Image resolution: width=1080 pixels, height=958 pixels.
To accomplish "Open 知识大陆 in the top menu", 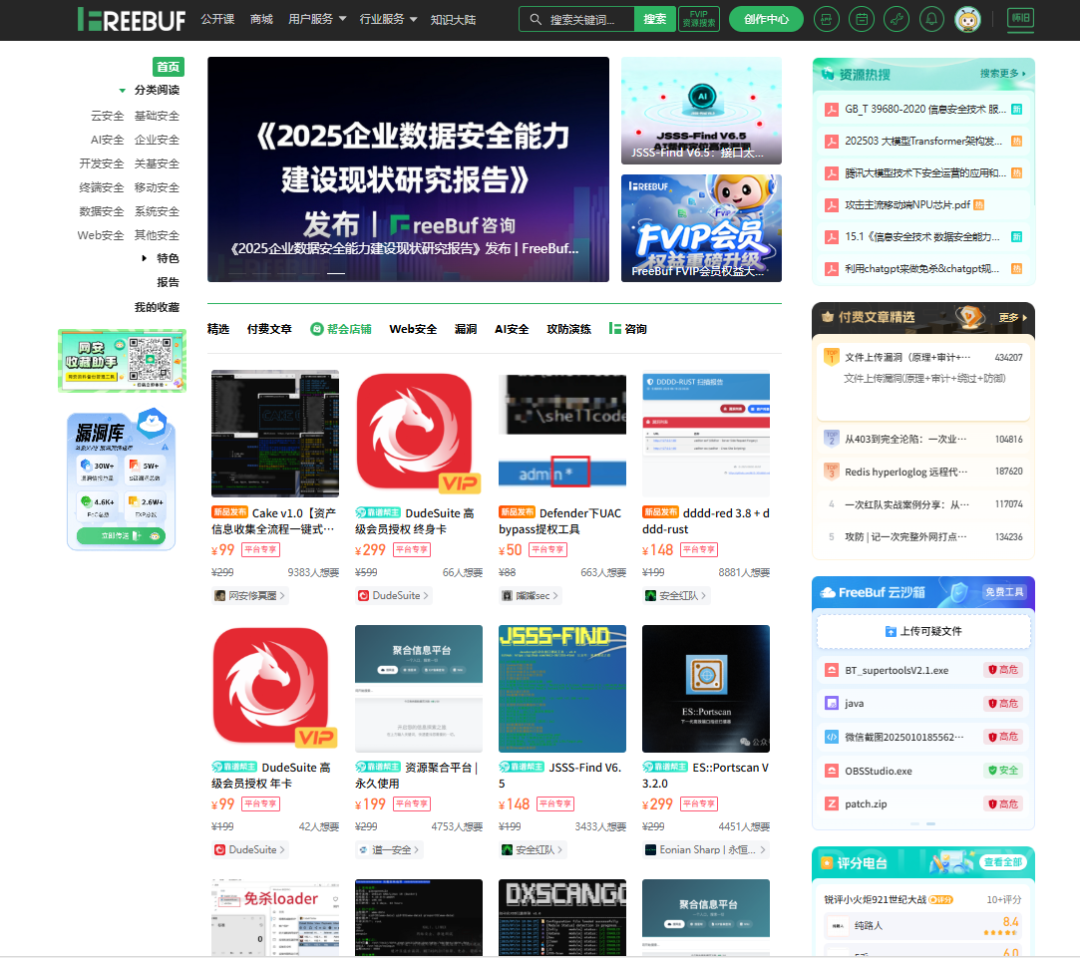I will point(453,19).
